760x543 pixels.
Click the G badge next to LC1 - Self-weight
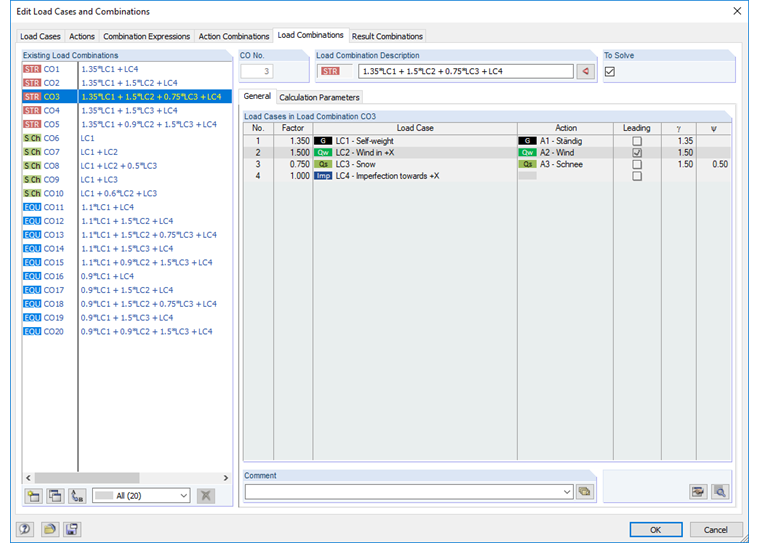pyautogui.click(x=323, y=141)
